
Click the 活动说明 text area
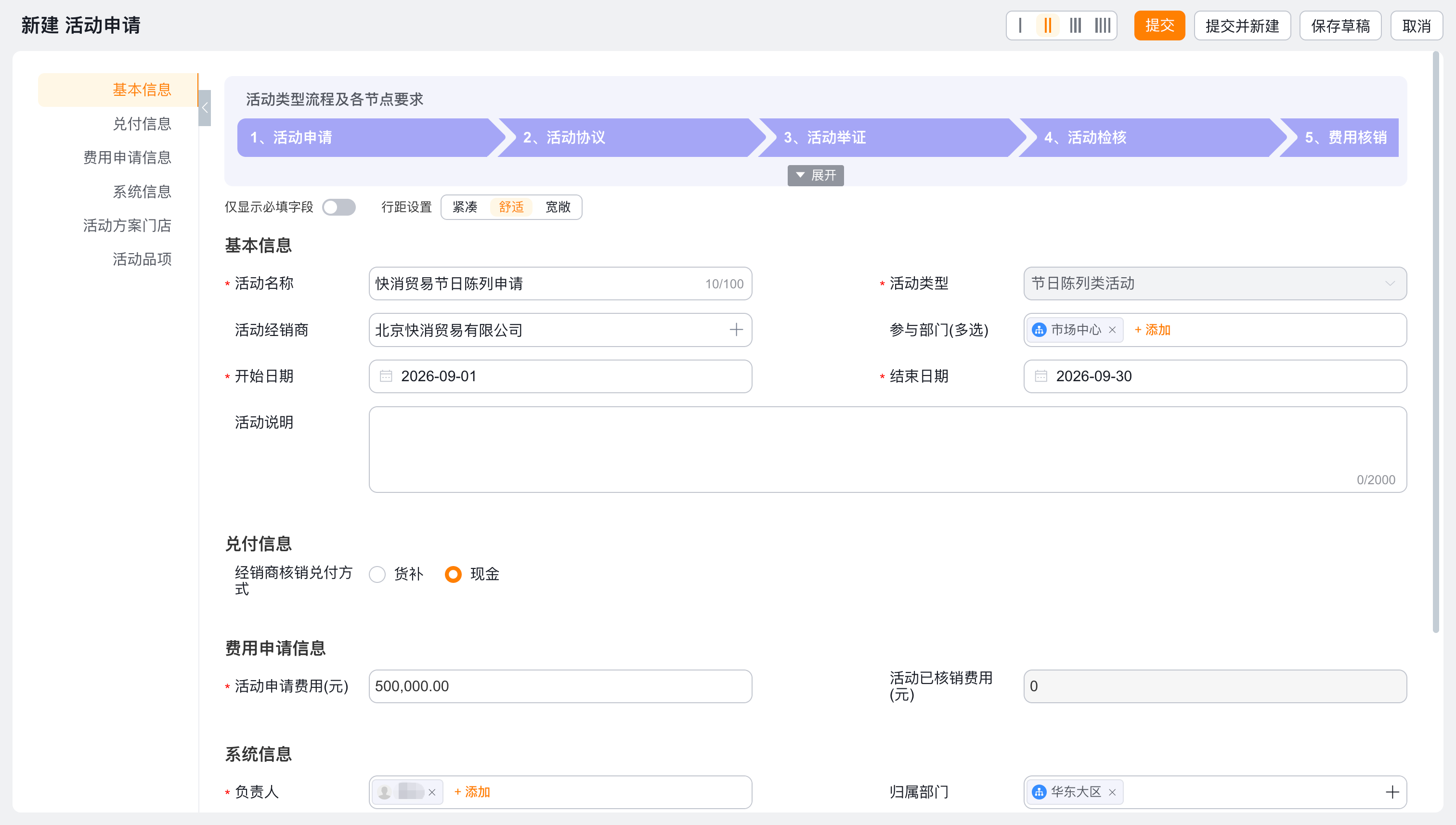click(x=887, y=450)
